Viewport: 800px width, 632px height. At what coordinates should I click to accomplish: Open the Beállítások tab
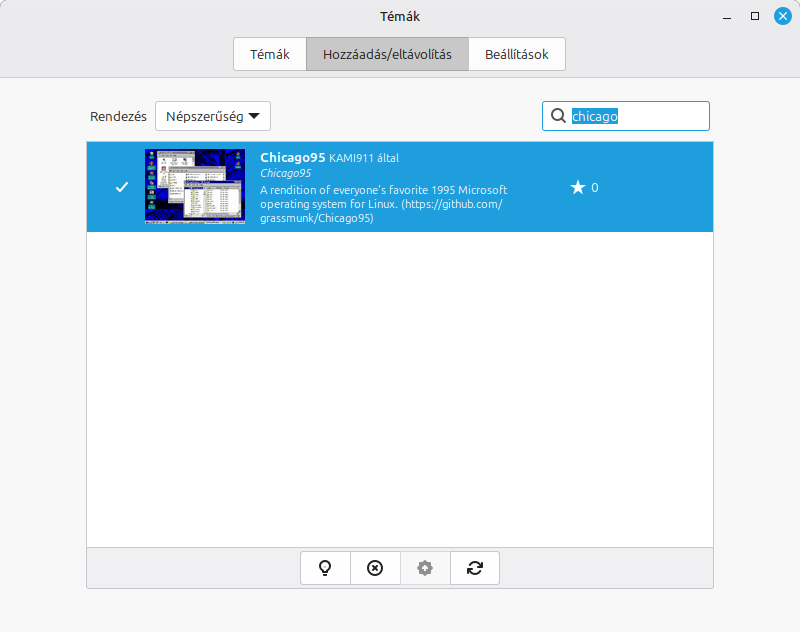516,54
